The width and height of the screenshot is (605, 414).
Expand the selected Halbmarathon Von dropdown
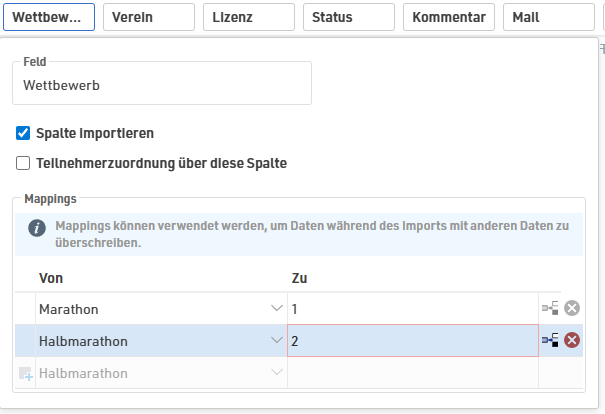click(276, 341)
